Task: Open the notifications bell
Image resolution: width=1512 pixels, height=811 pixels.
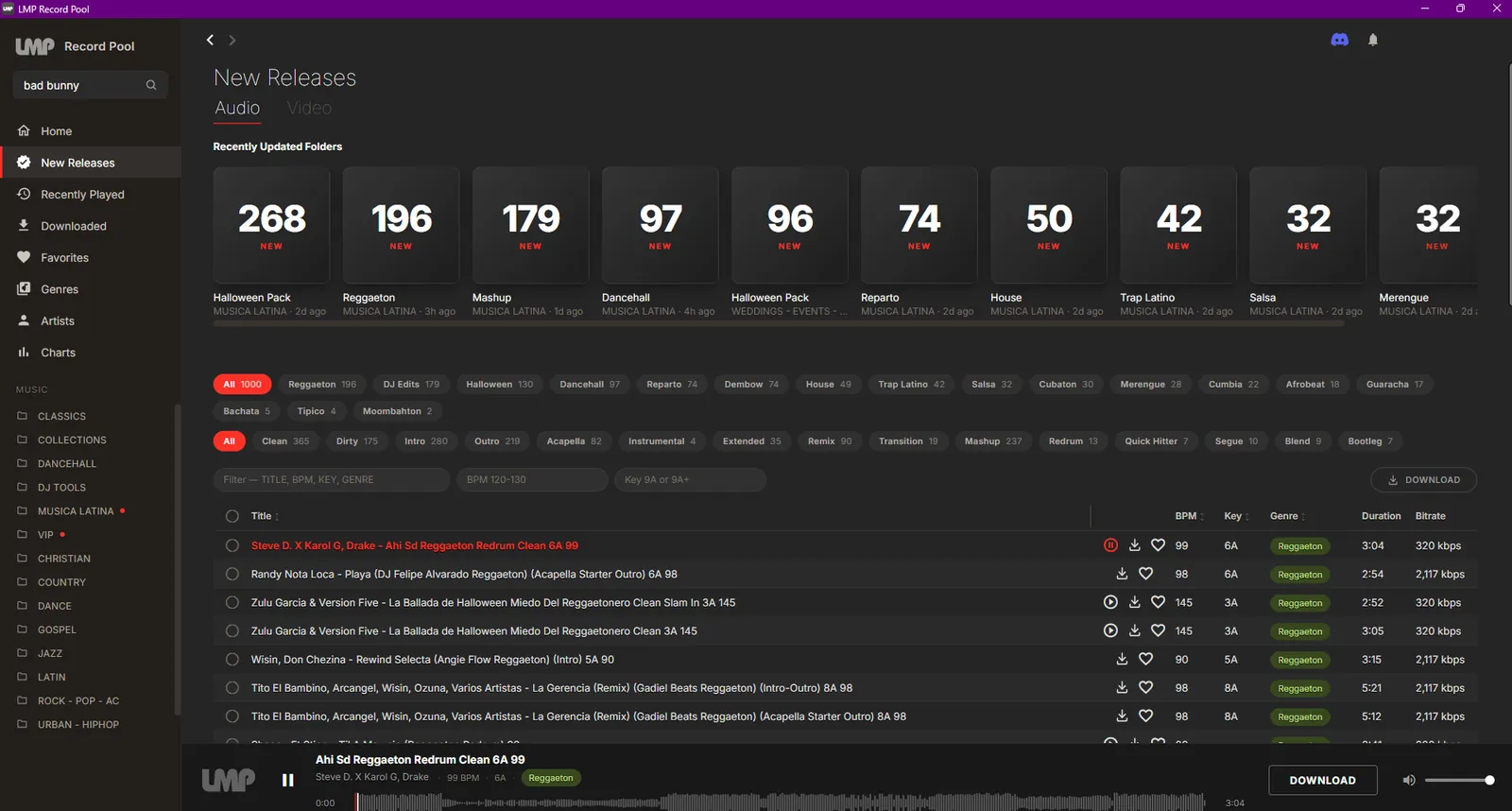Action: click(x=1373, y=40)
